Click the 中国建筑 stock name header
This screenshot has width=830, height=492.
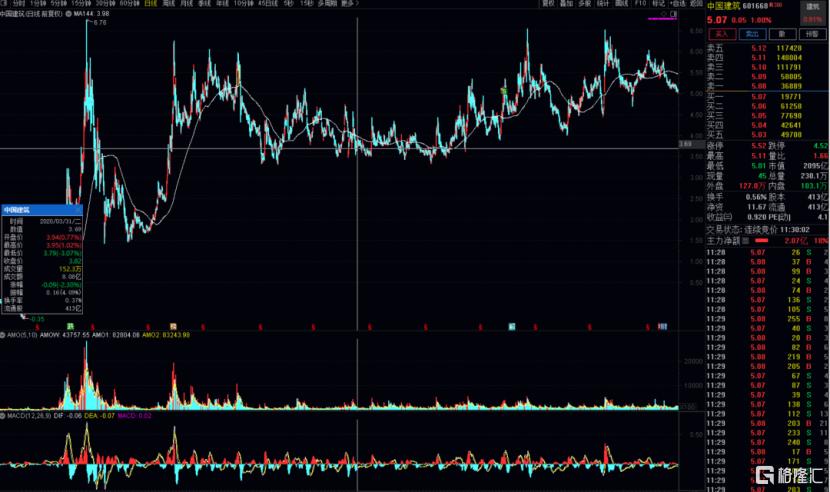click(724, 6)
